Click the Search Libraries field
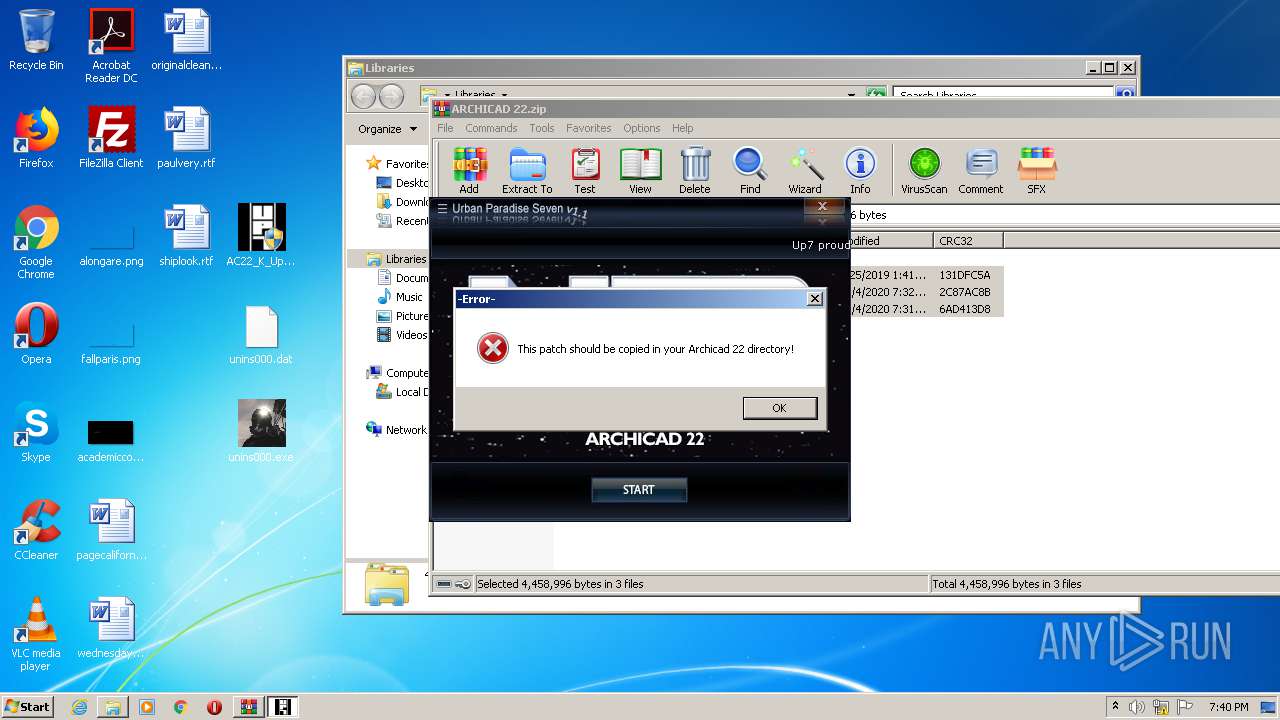Image resolution: width=1280 pixels, height=720 pixels. (1003, 95)
